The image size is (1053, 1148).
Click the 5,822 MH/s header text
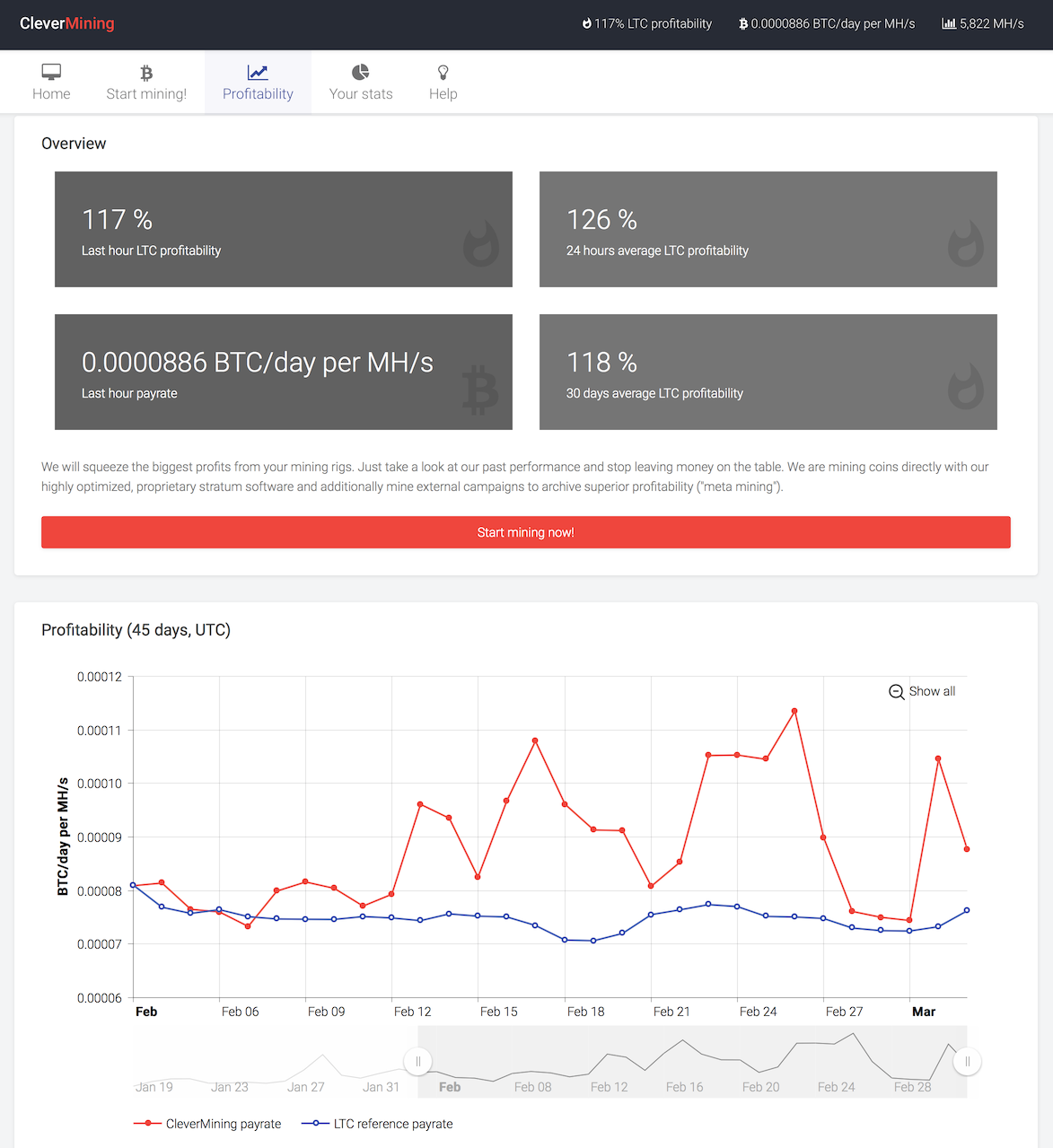[x=991, y=23]
